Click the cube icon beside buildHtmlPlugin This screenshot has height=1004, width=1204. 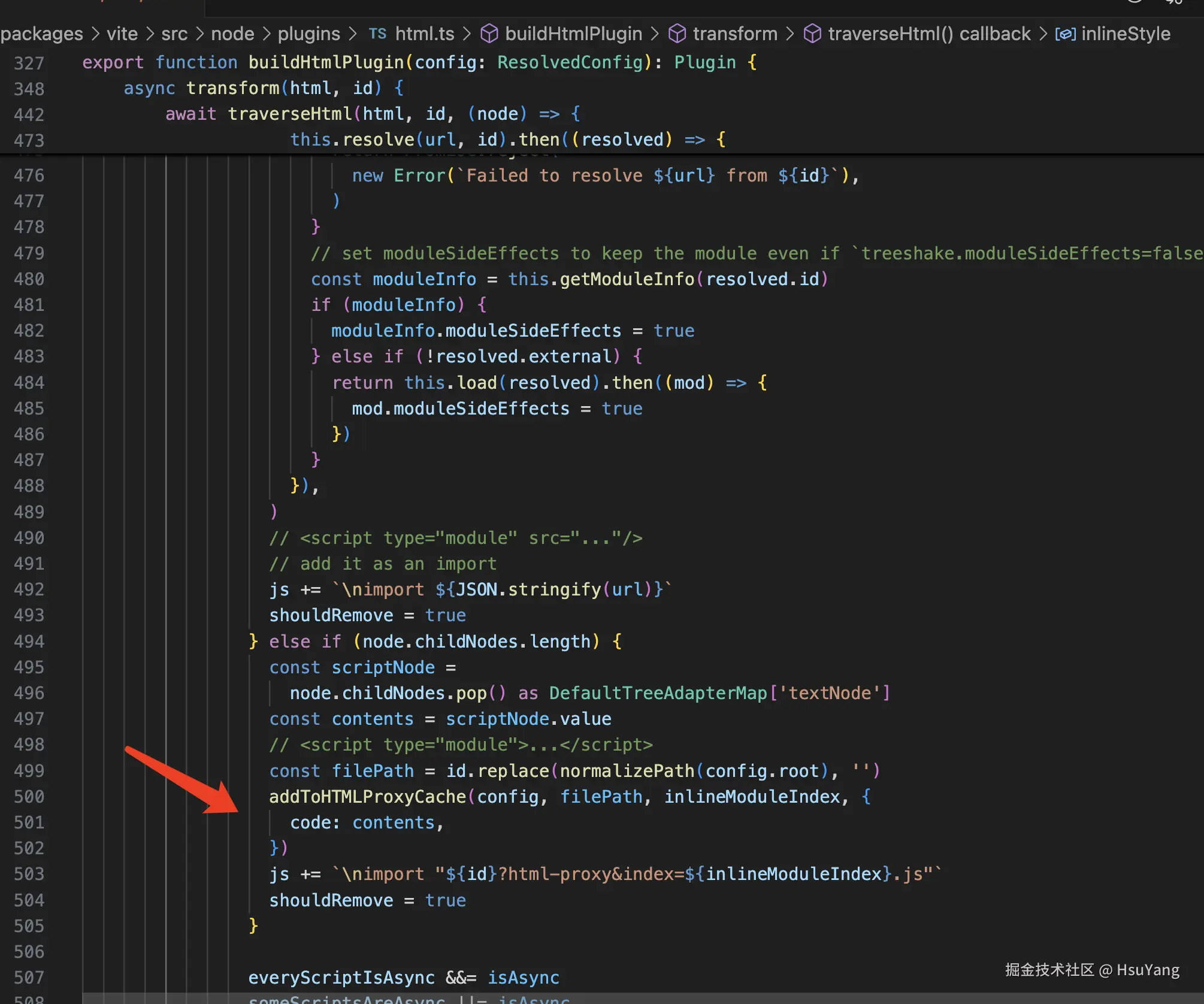tap(489, 34)
